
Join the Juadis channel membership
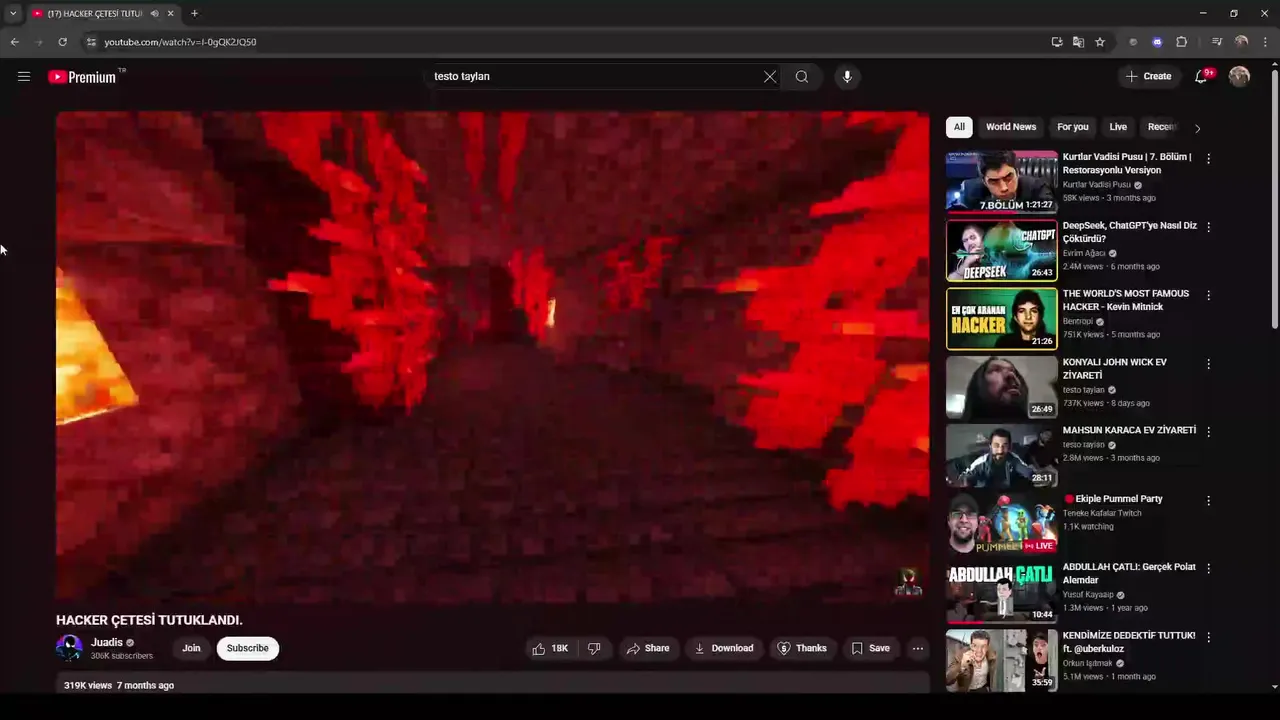(191, 648)
